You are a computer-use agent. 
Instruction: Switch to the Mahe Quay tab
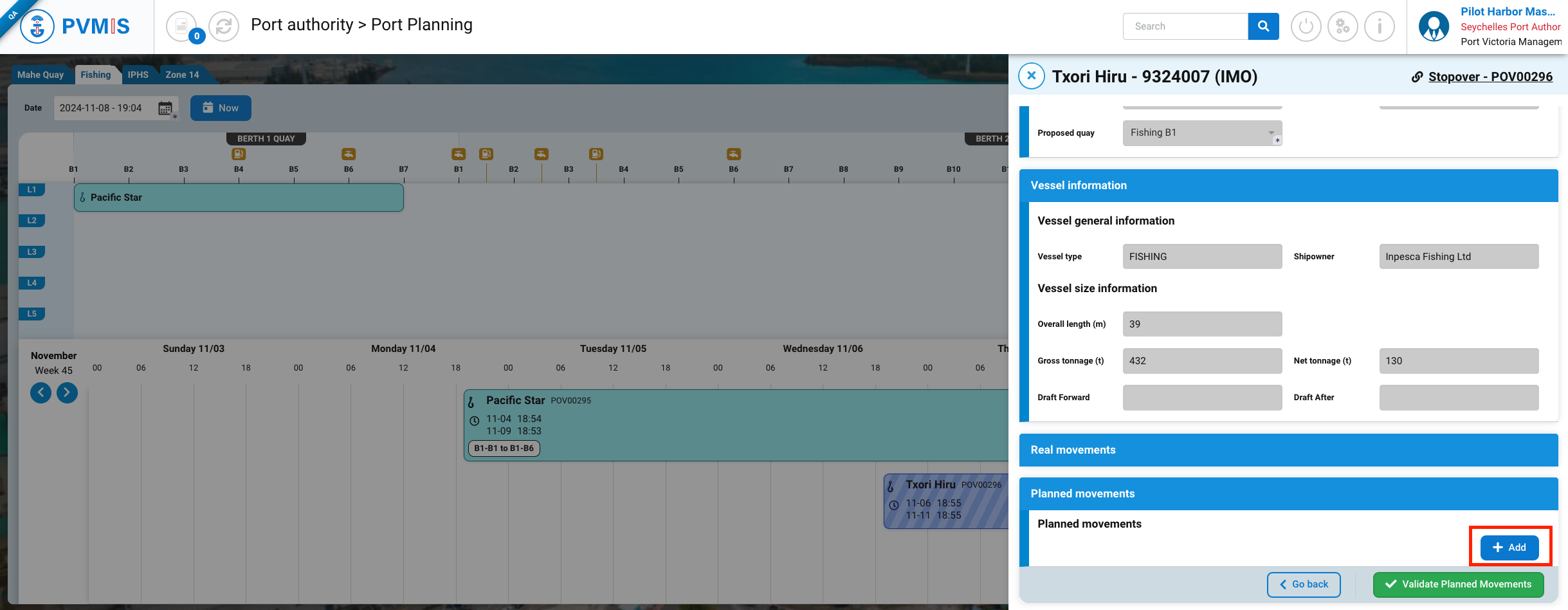(41, 75)
